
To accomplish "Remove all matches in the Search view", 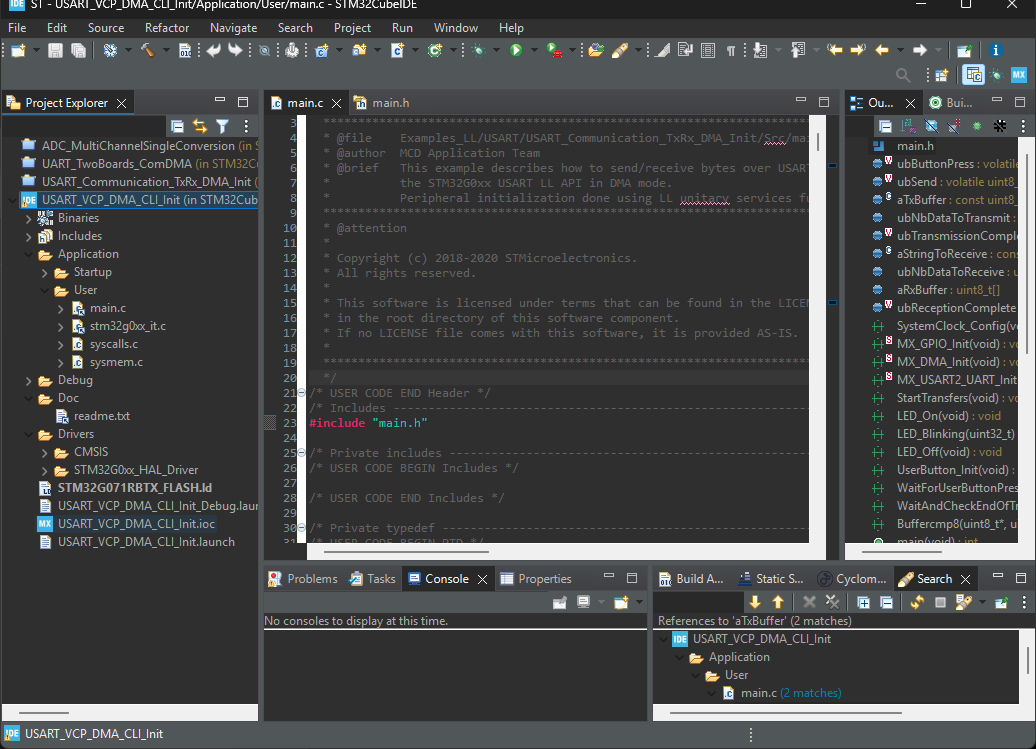I will pyautogui.click(x=832, y=601).
